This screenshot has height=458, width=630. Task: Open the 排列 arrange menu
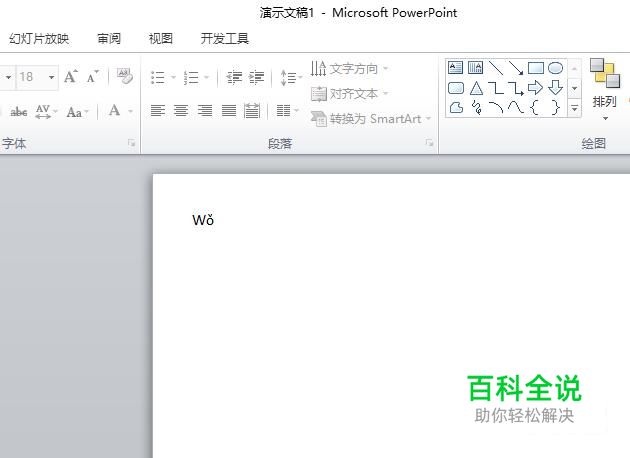click(604, 90)
